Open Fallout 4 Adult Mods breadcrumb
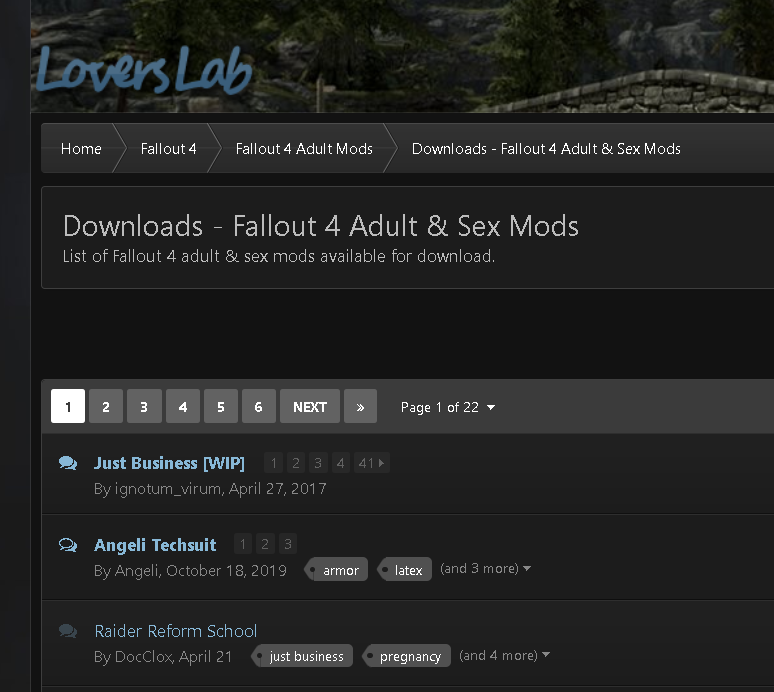This screenshot has width=774, height=692. tap(304, 149)
